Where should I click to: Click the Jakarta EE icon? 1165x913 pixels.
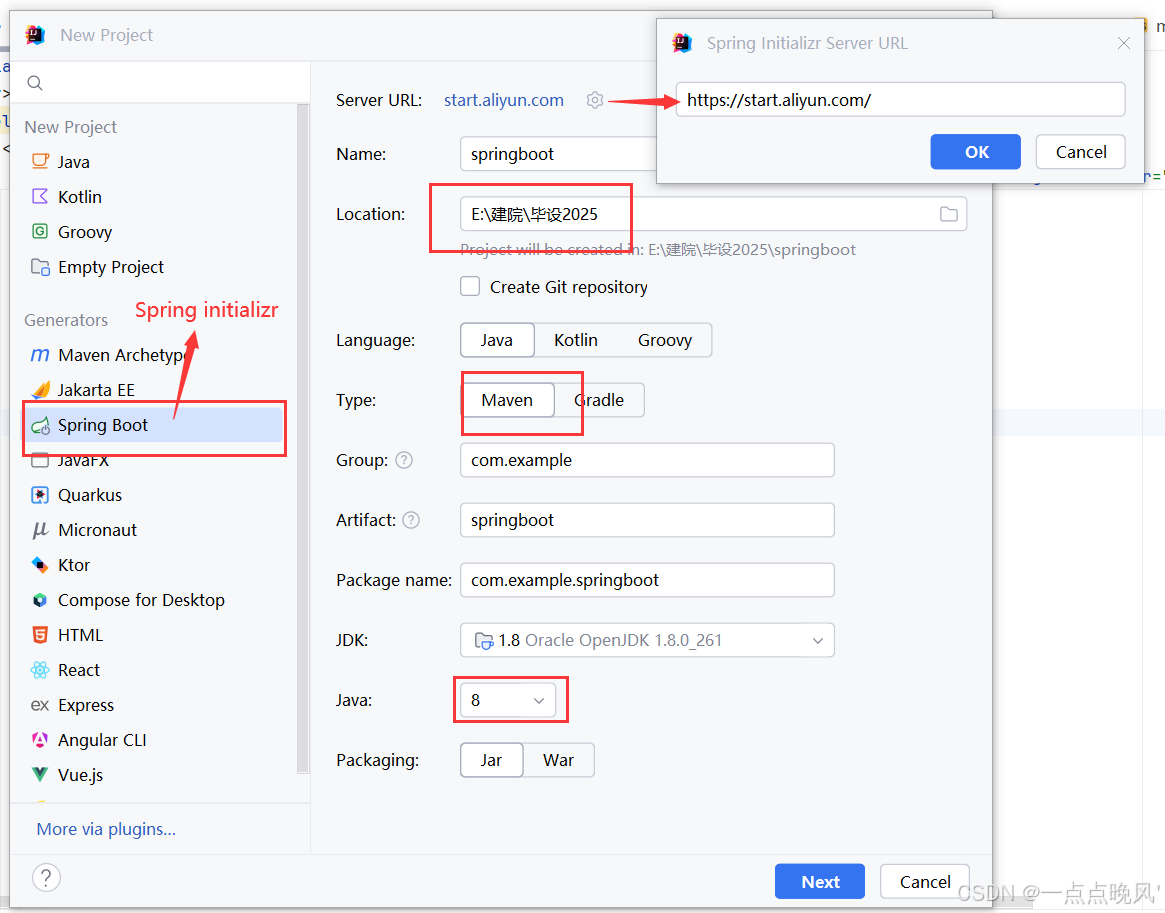40,389
